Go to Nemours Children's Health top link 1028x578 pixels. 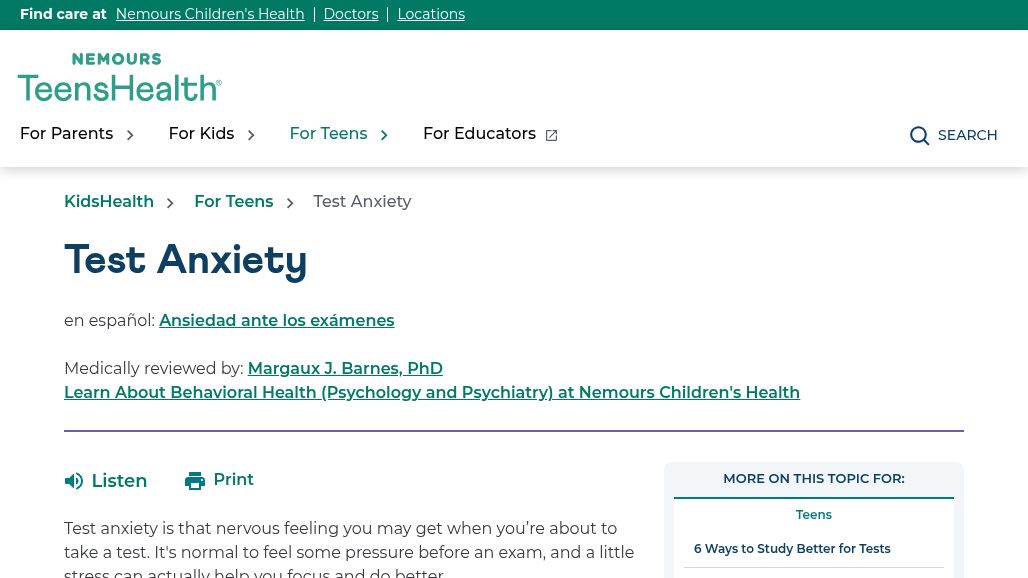point(210,14)
